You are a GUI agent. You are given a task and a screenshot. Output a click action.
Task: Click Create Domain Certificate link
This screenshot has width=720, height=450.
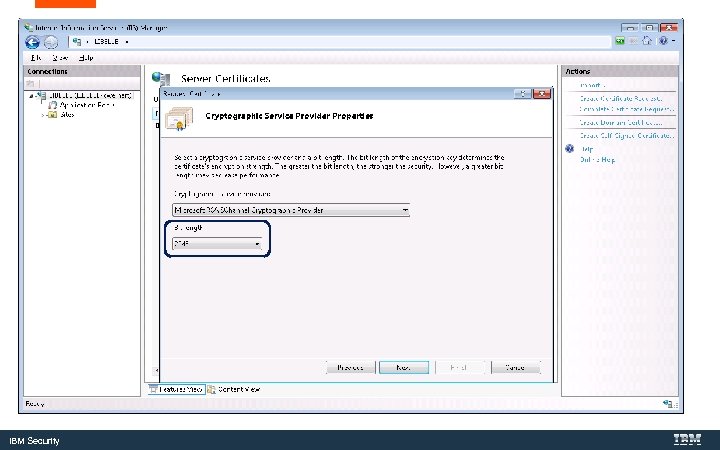620,123
